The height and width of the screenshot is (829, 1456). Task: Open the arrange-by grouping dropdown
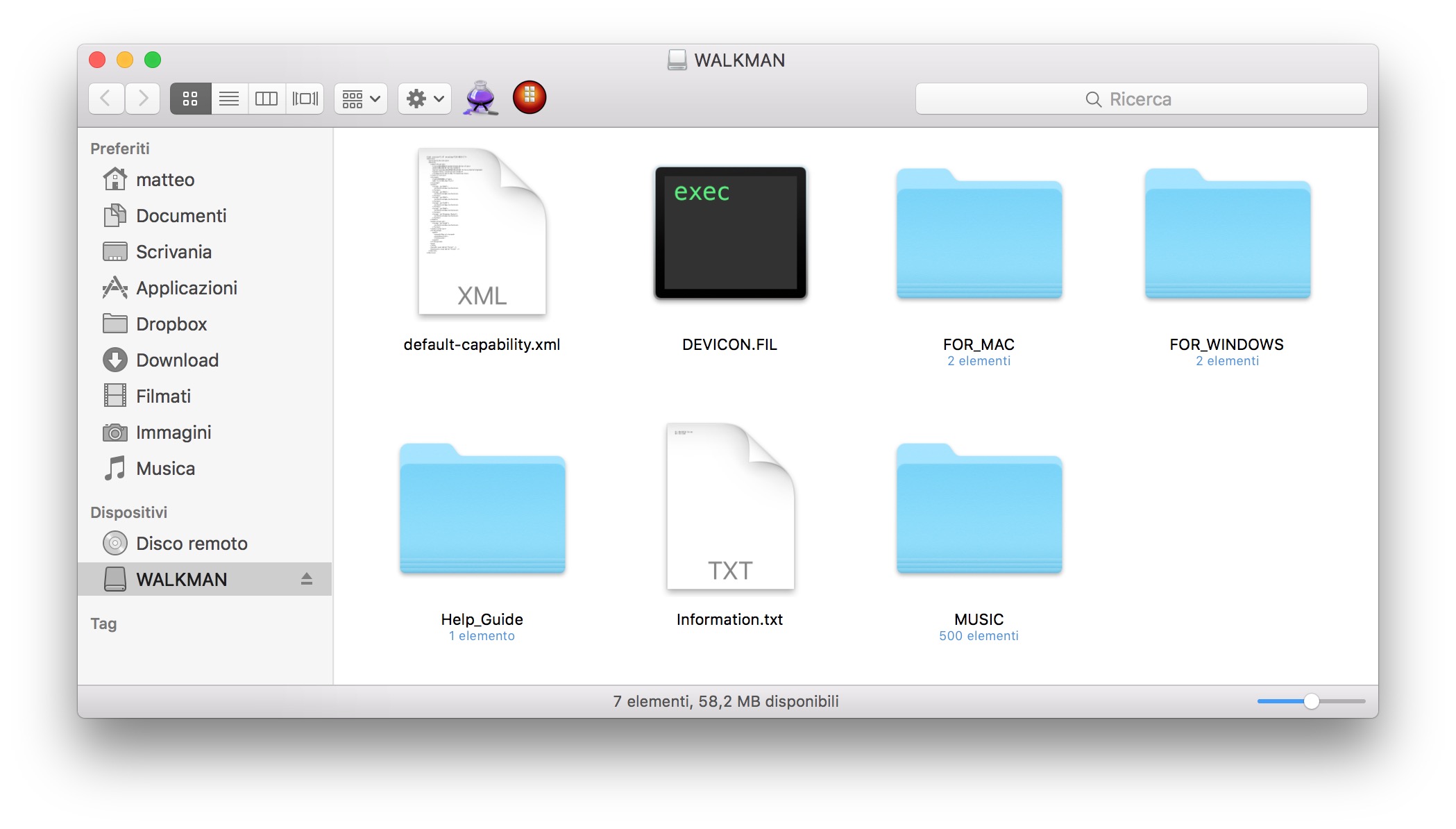coord(361,99)
